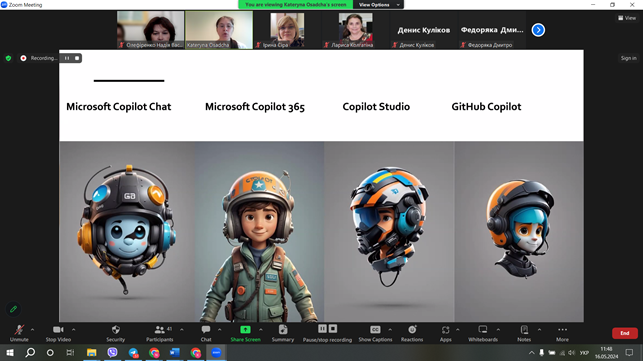Image resolution: width=643 pixels, height=361 pixels.
Task: Open the Windows Start menu
Action: (x=9, y=352)
